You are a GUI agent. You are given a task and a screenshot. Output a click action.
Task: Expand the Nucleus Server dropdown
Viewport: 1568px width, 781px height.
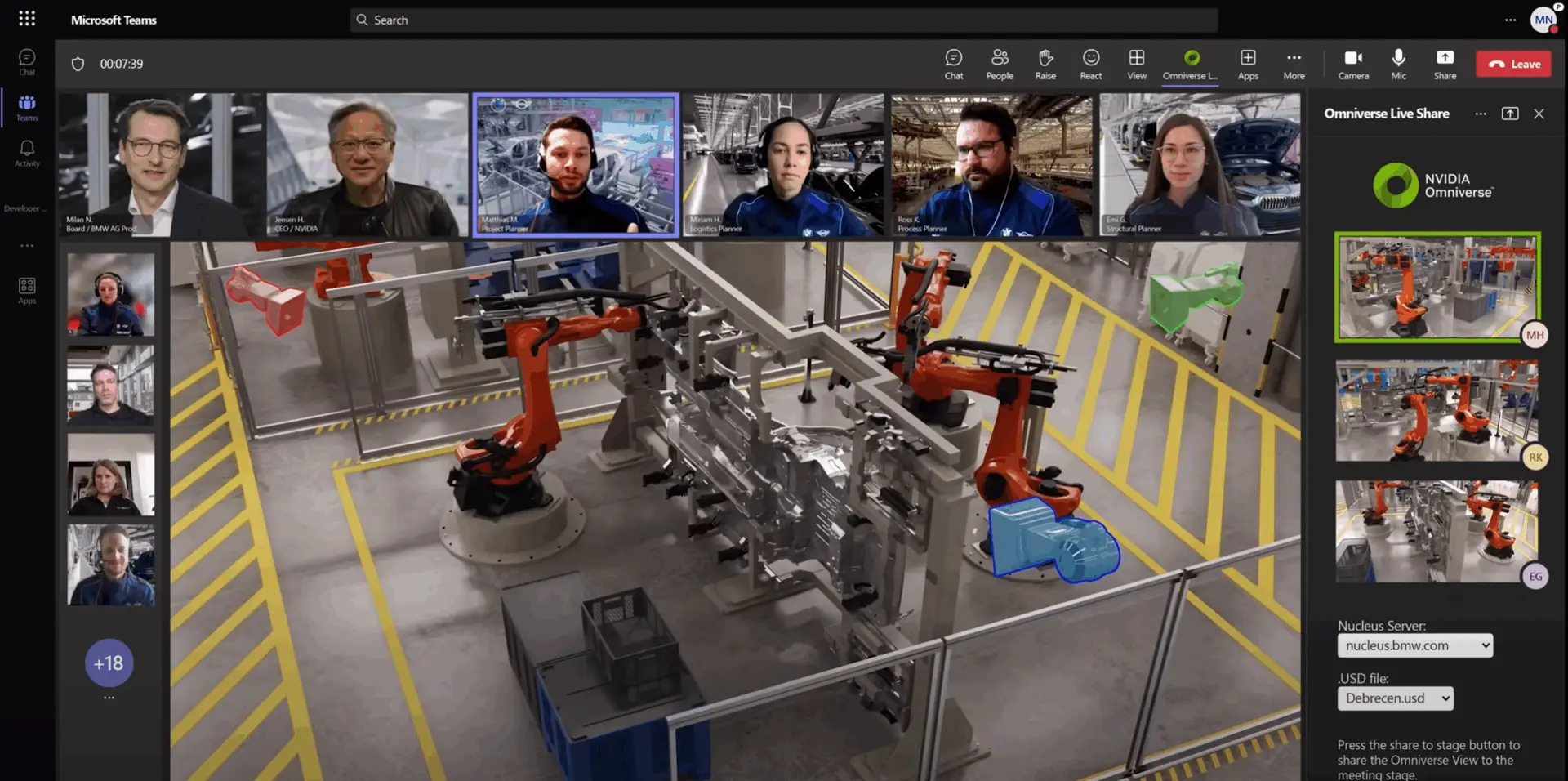click(1414, 645)
